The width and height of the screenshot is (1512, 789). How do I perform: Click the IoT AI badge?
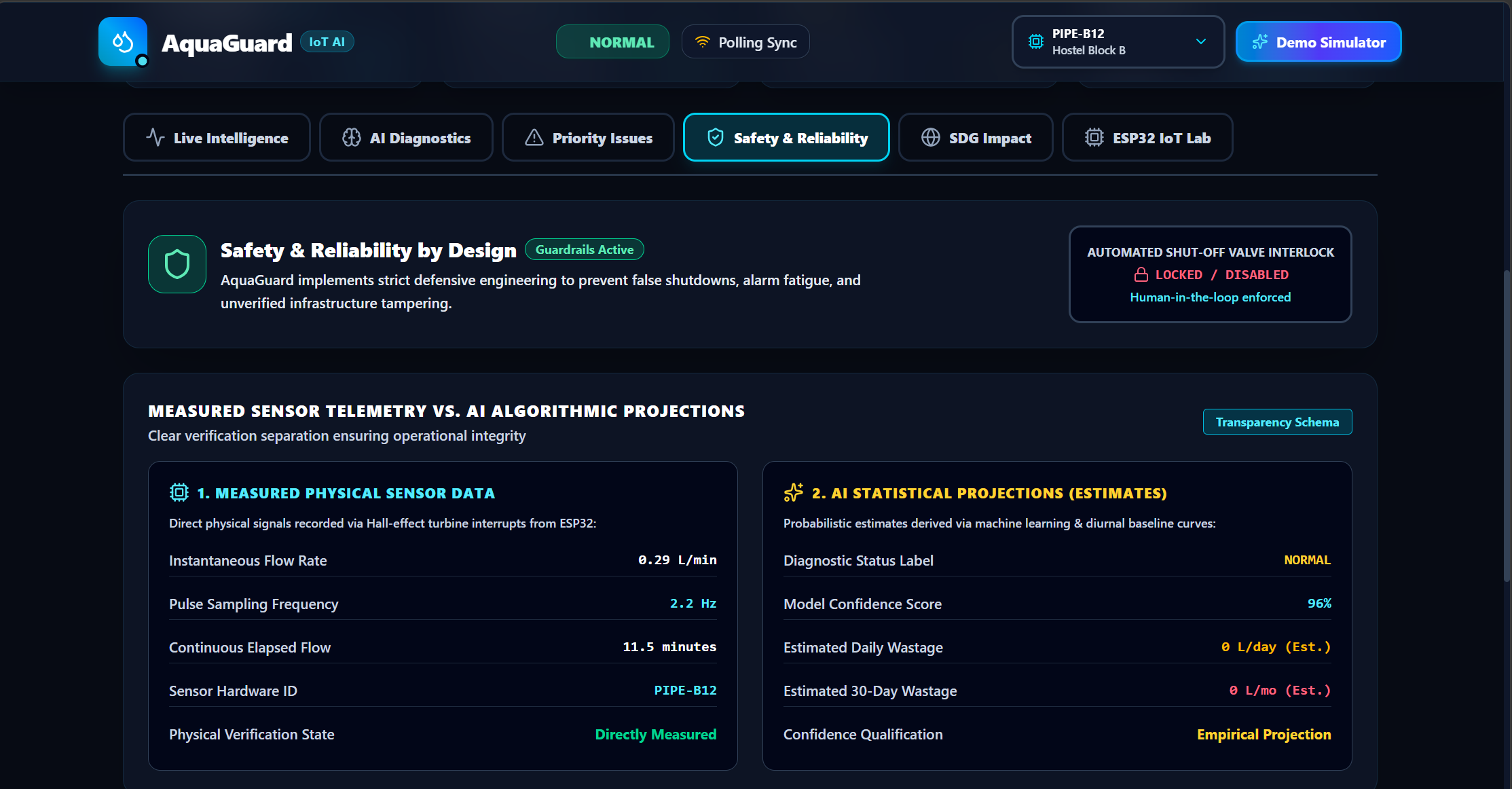point(327,41)
